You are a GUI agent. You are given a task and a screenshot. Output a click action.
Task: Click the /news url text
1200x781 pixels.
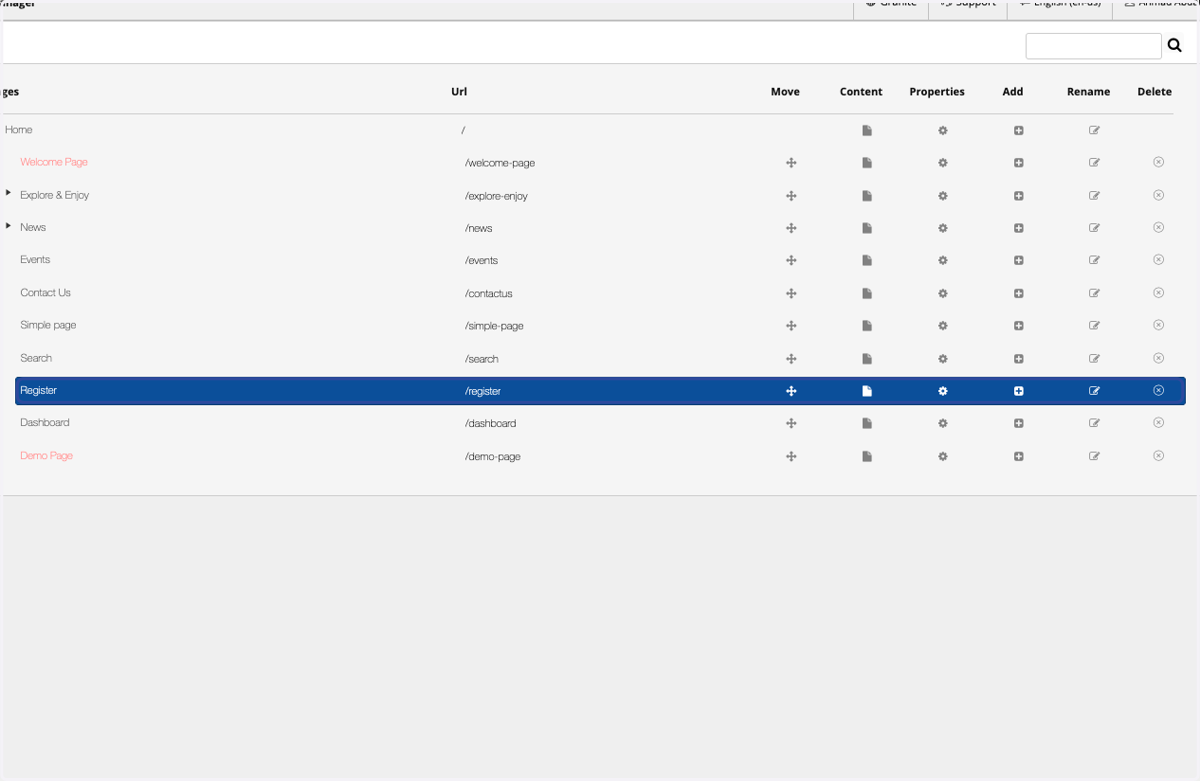coord(479,228)
